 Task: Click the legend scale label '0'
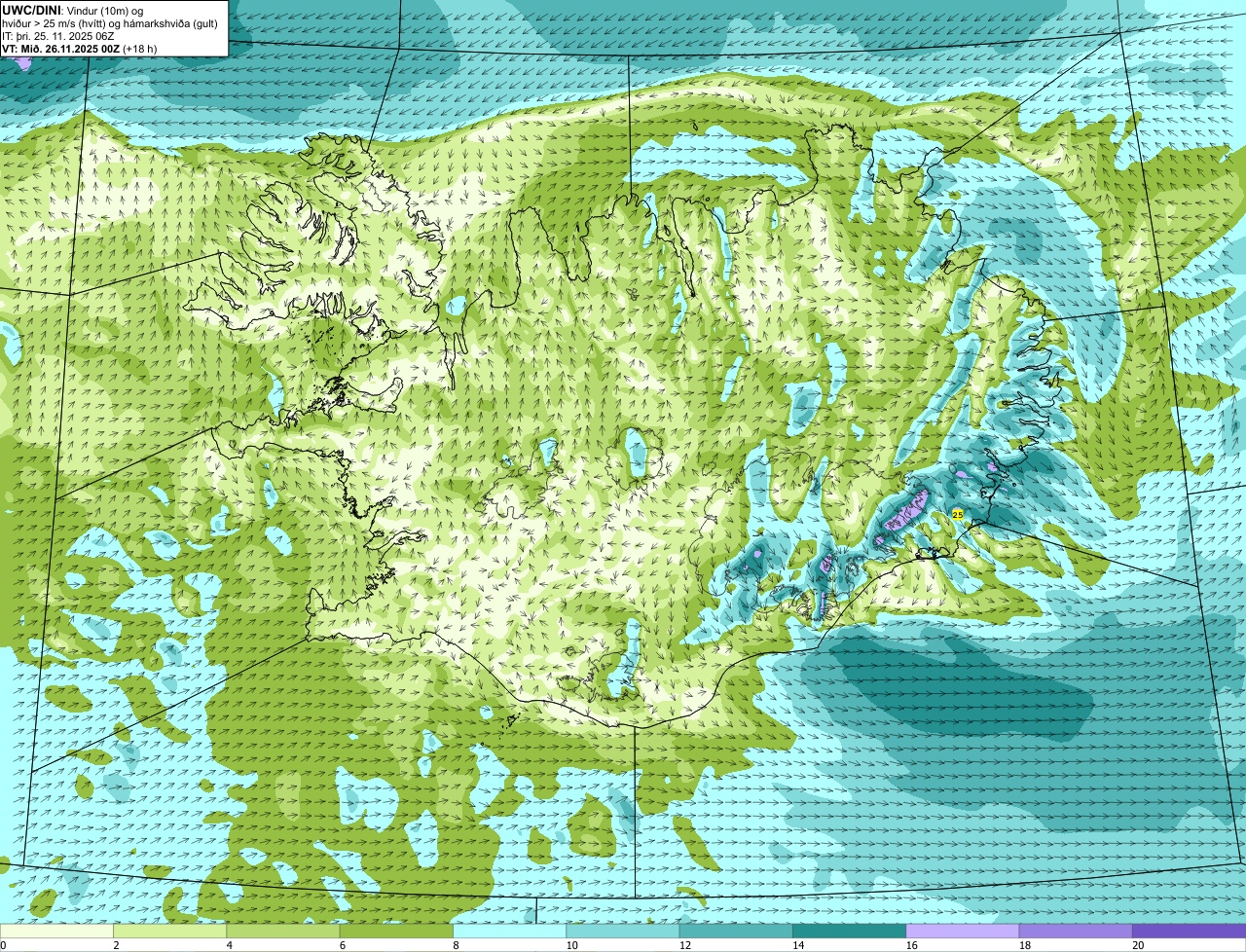click(4, 944)
